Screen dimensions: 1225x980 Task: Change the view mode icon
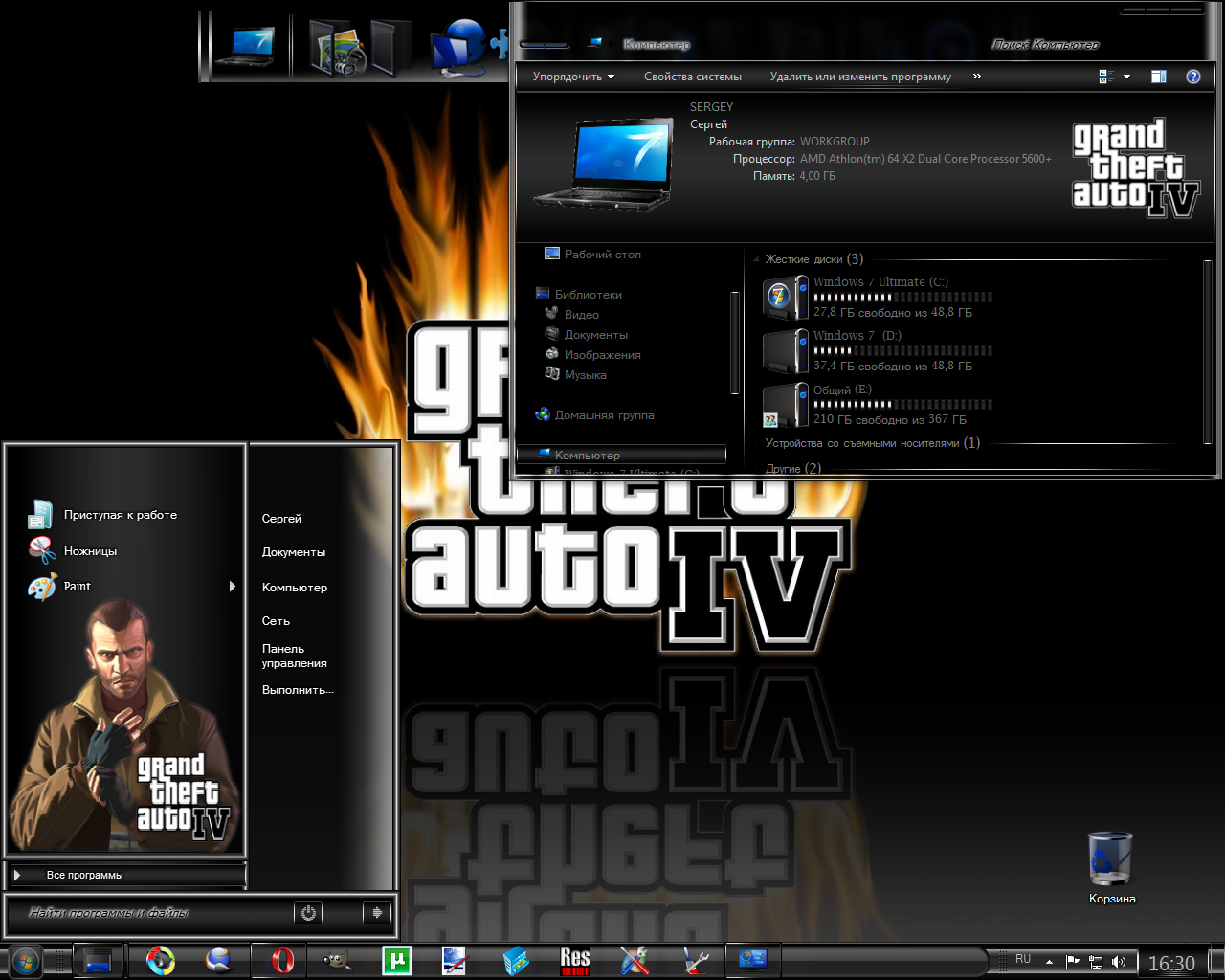tap(1106, 77)
